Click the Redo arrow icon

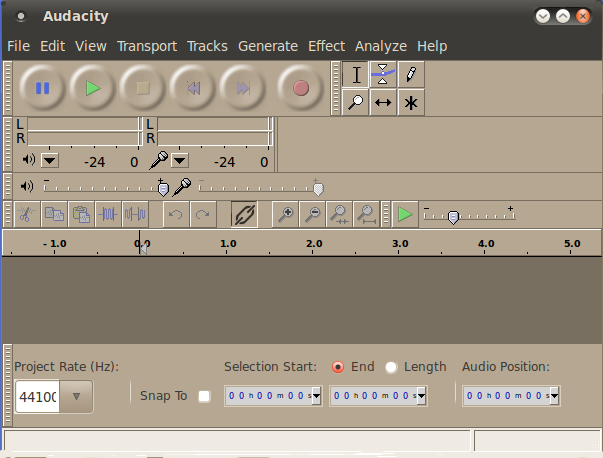coord(203,214)
